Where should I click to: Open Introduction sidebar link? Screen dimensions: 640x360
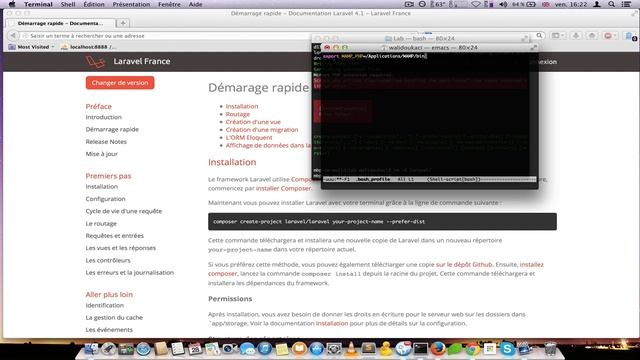[x=104, y=117]
